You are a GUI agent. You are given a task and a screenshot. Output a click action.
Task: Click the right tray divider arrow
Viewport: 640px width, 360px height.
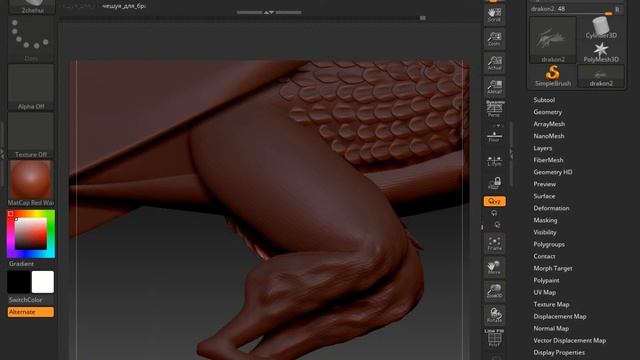click(511, 153)
